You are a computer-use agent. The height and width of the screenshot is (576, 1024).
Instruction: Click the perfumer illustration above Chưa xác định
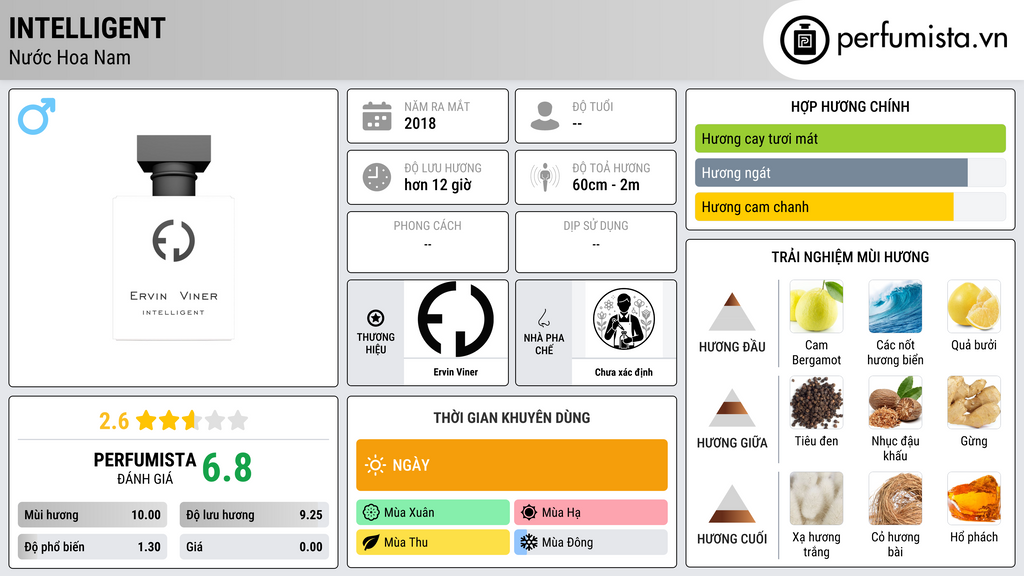(x=624, y=319)
